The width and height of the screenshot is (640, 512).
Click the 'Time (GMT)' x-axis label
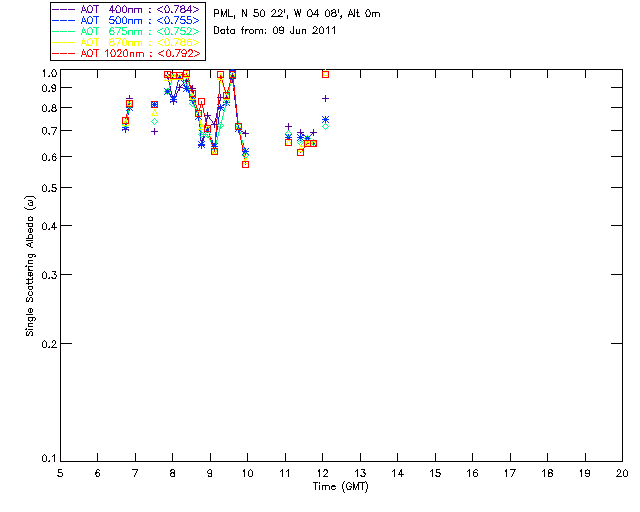tap(341, 487)
